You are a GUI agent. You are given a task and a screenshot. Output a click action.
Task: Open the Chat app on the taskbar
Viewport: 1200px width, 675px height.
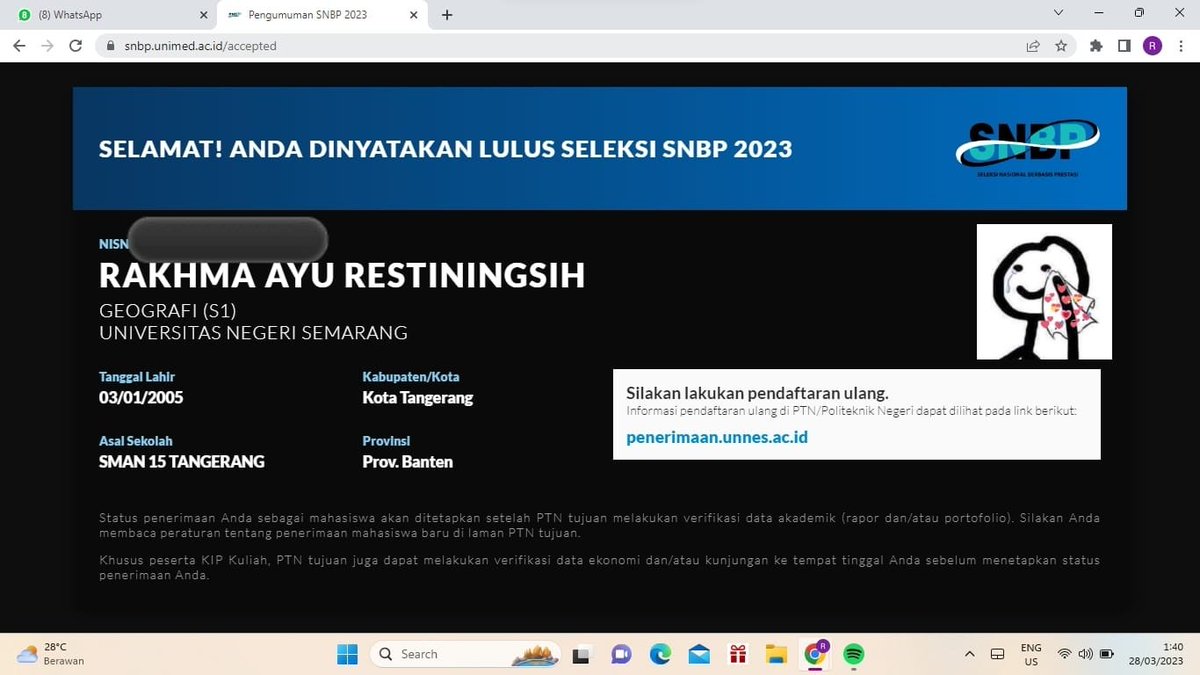(621, 654)
